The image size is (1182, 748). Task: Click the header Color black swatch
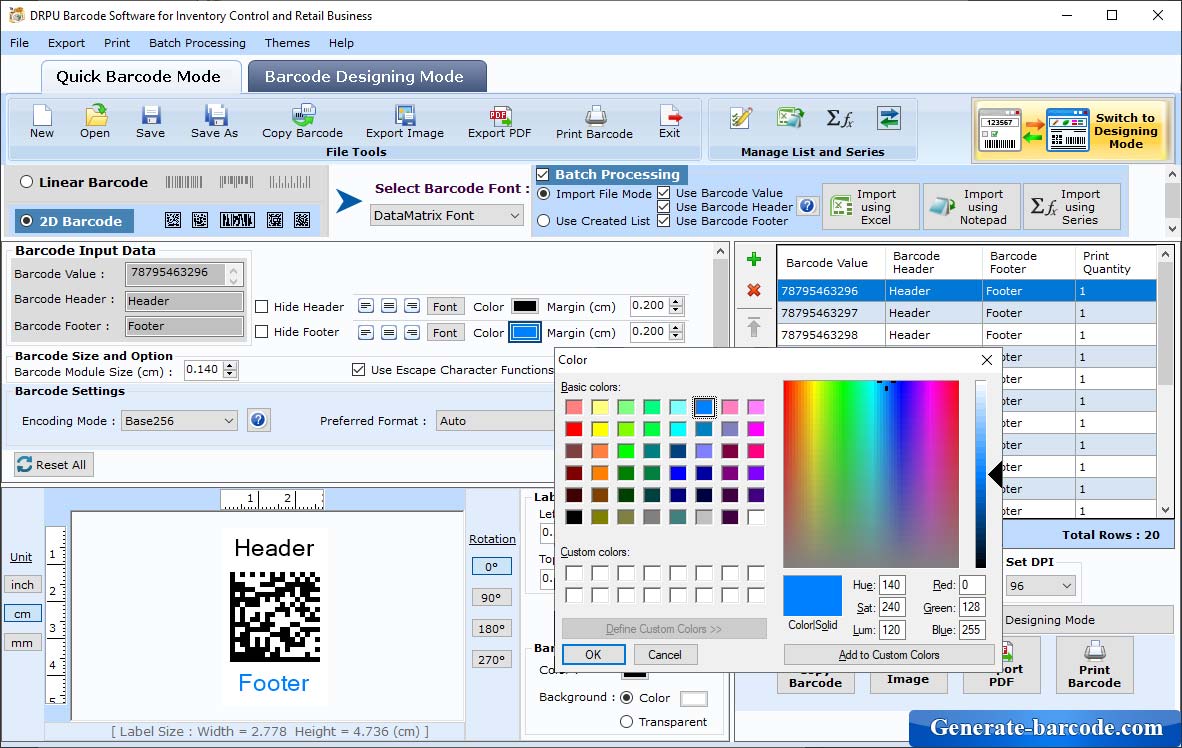click(525, 306)
